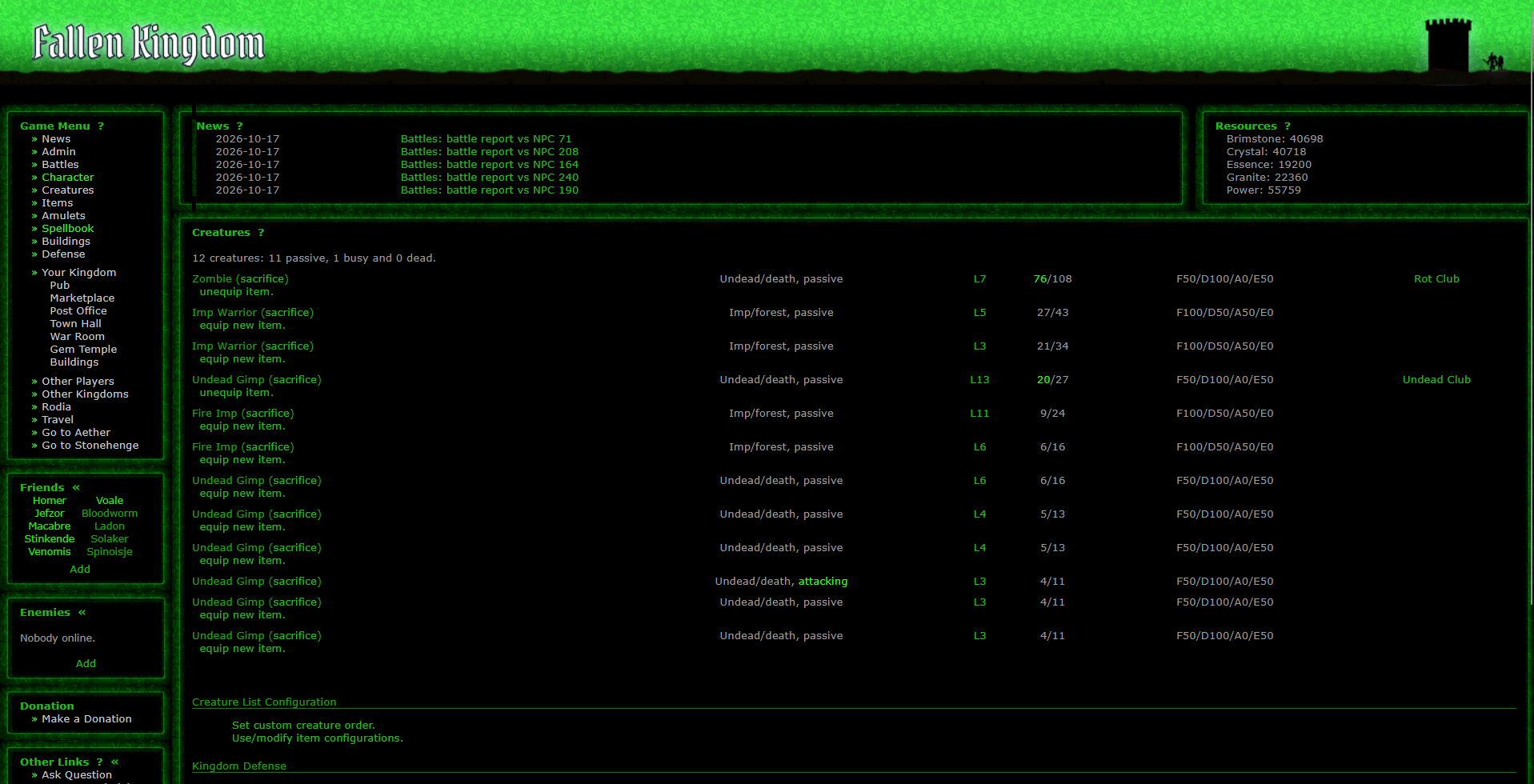1534x784 pixels.
Task: Open the Ask Question link
Action: [x=77, y=774]
